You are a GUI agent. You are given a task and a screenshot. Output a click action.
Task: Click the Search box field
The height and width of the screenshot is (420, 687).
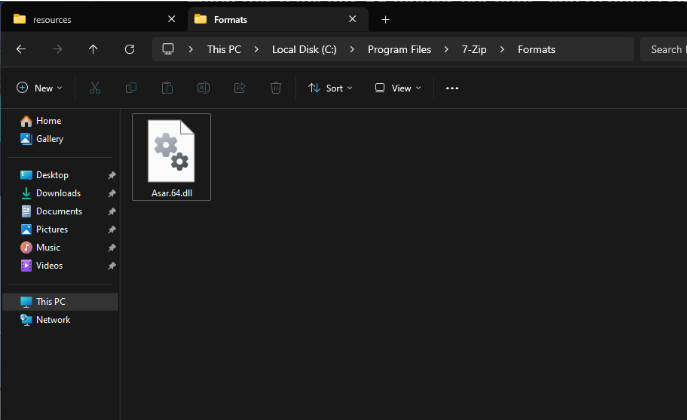[664, 49]
